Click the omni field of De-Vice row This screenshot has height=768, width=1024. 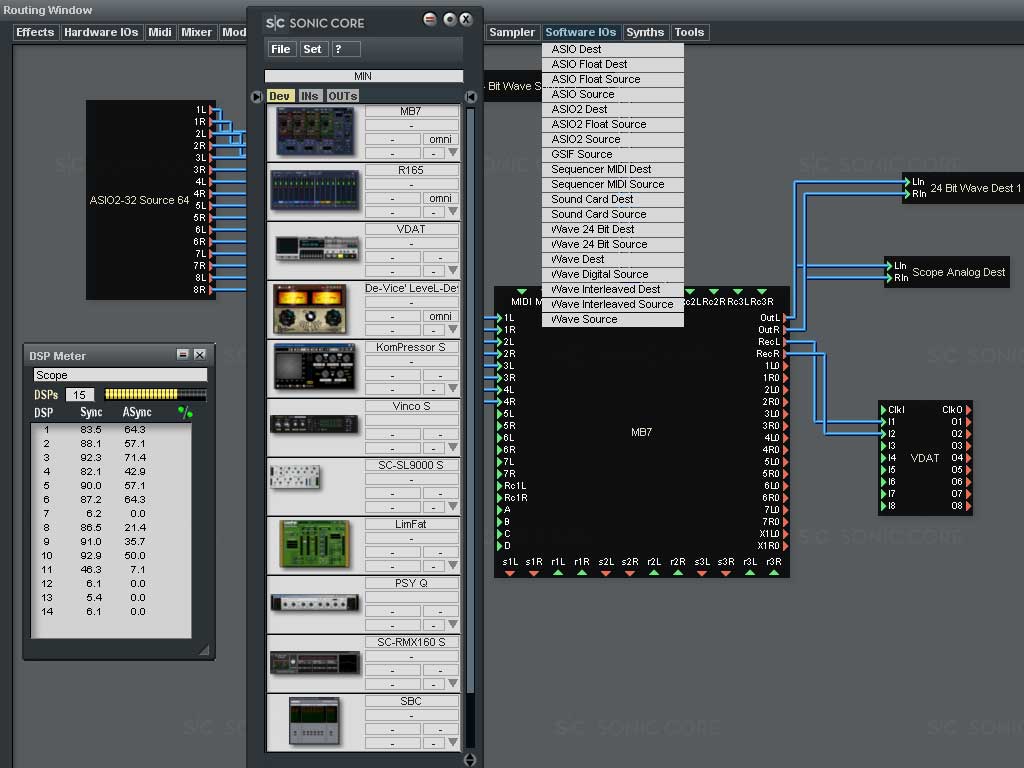pos(440,316)
